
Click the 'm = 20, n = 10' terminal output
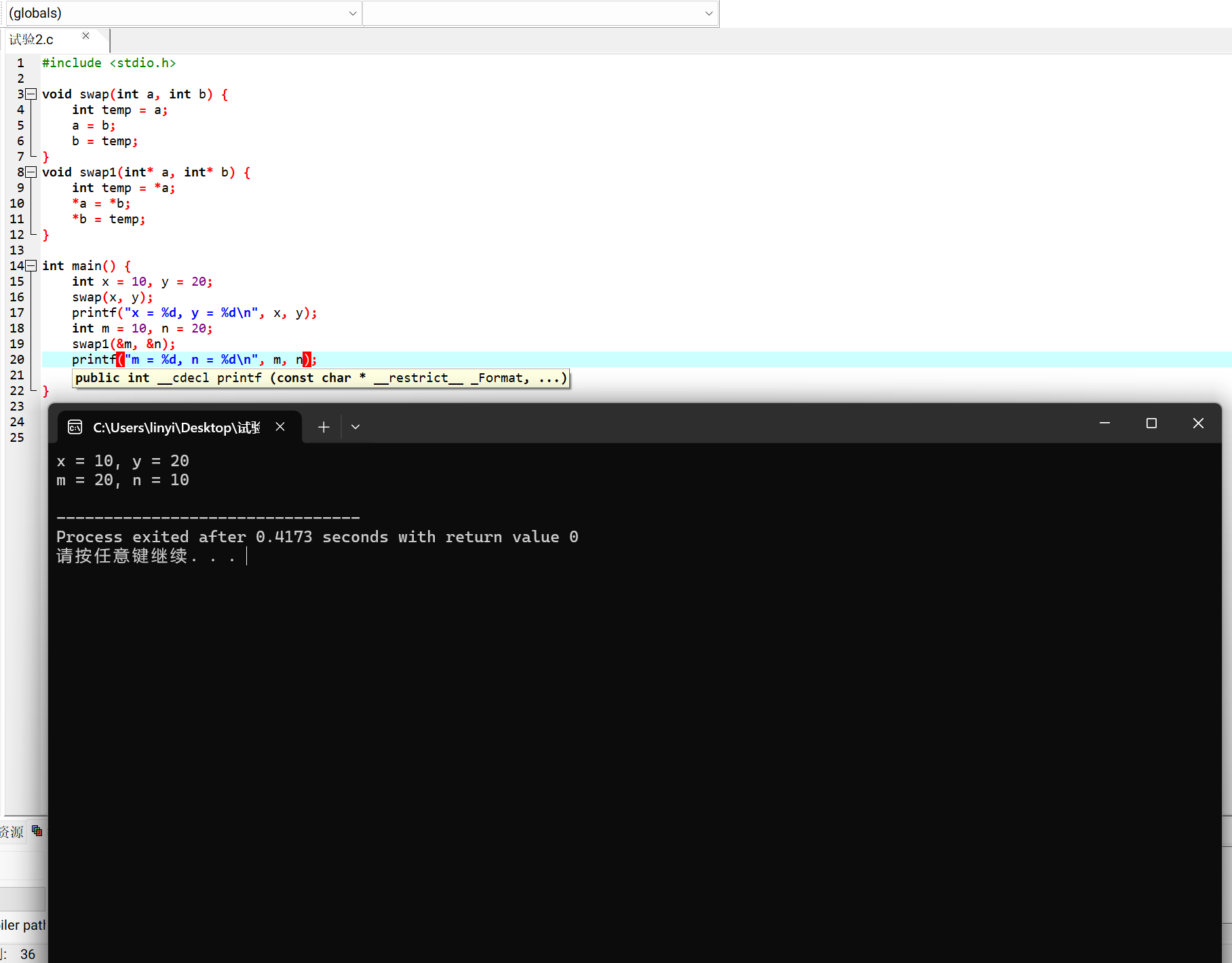coord(123,480)
